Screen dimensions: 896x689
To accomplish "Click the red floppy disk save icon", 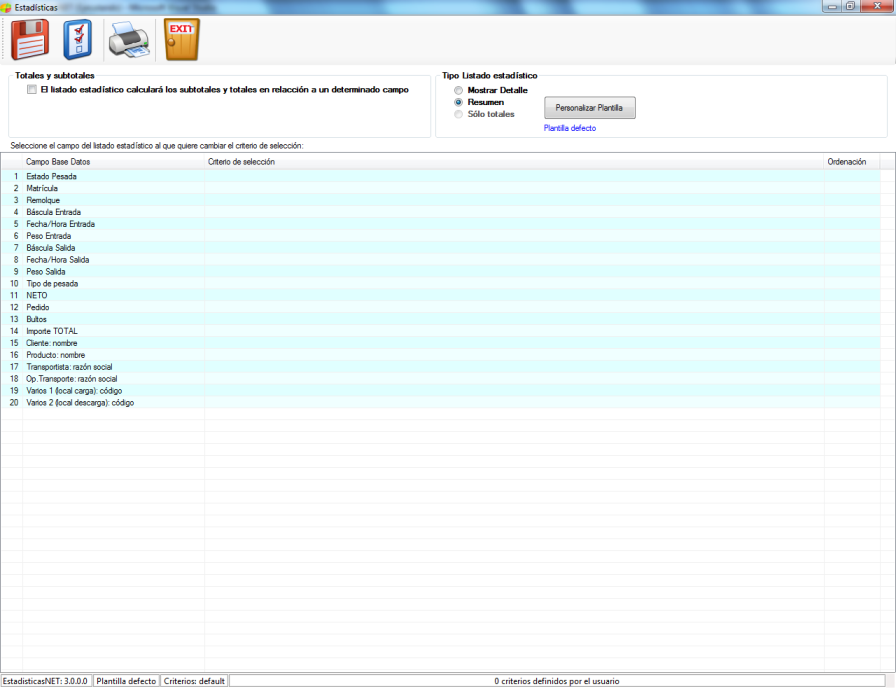I will pos(30,39).
